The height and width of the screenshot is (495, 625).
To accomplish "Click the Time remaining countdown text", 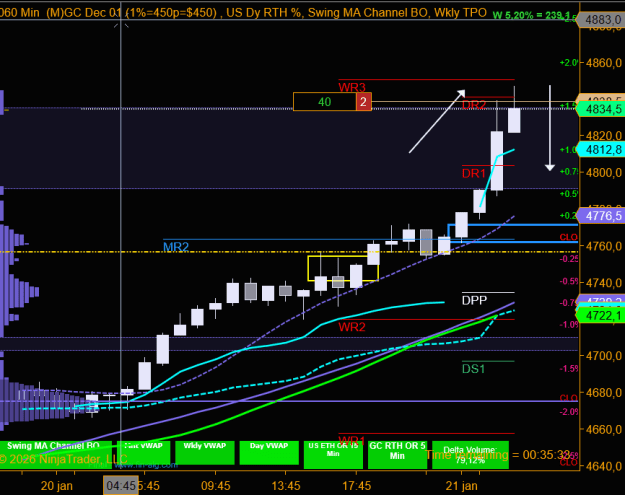I will pyautogui.click(x=498, y=455).
